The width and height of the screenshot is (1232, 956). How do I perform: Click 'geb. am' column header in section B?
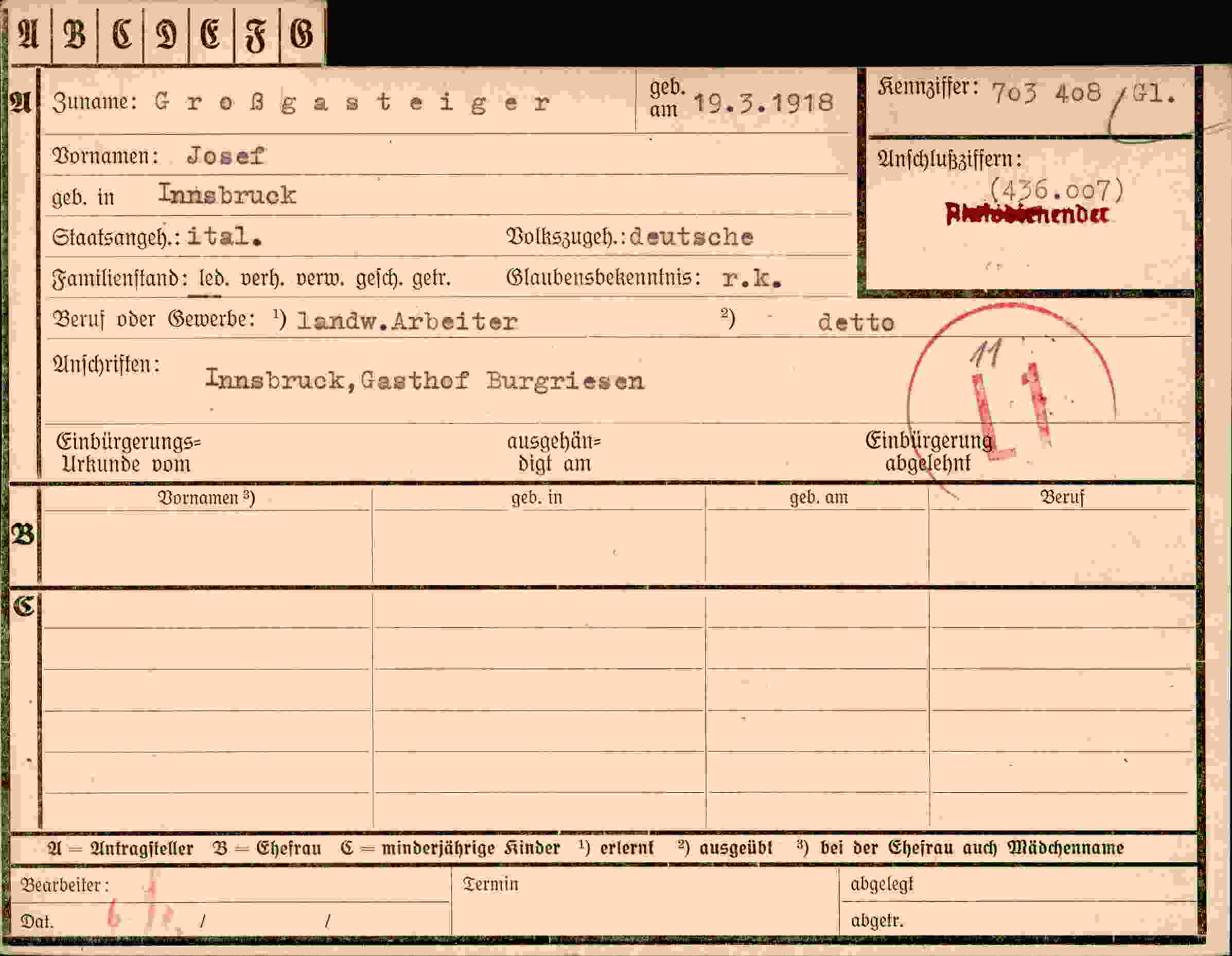(x=819, y=498)
